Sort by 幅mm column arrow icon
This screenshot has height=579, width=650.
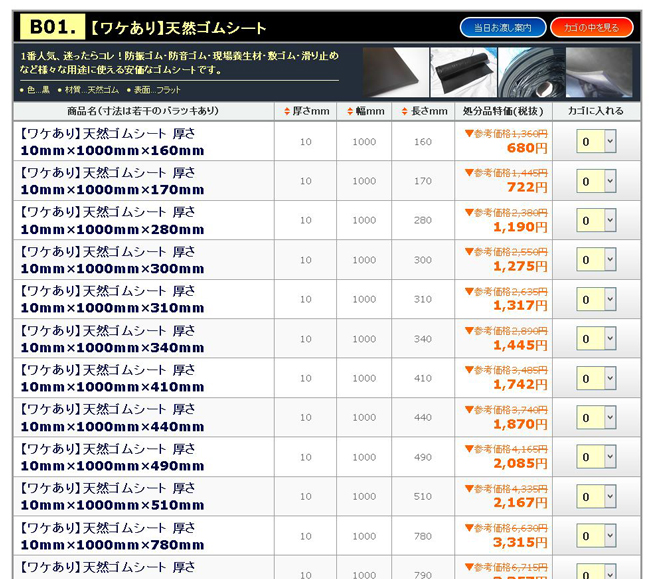[x=348, y=111]
